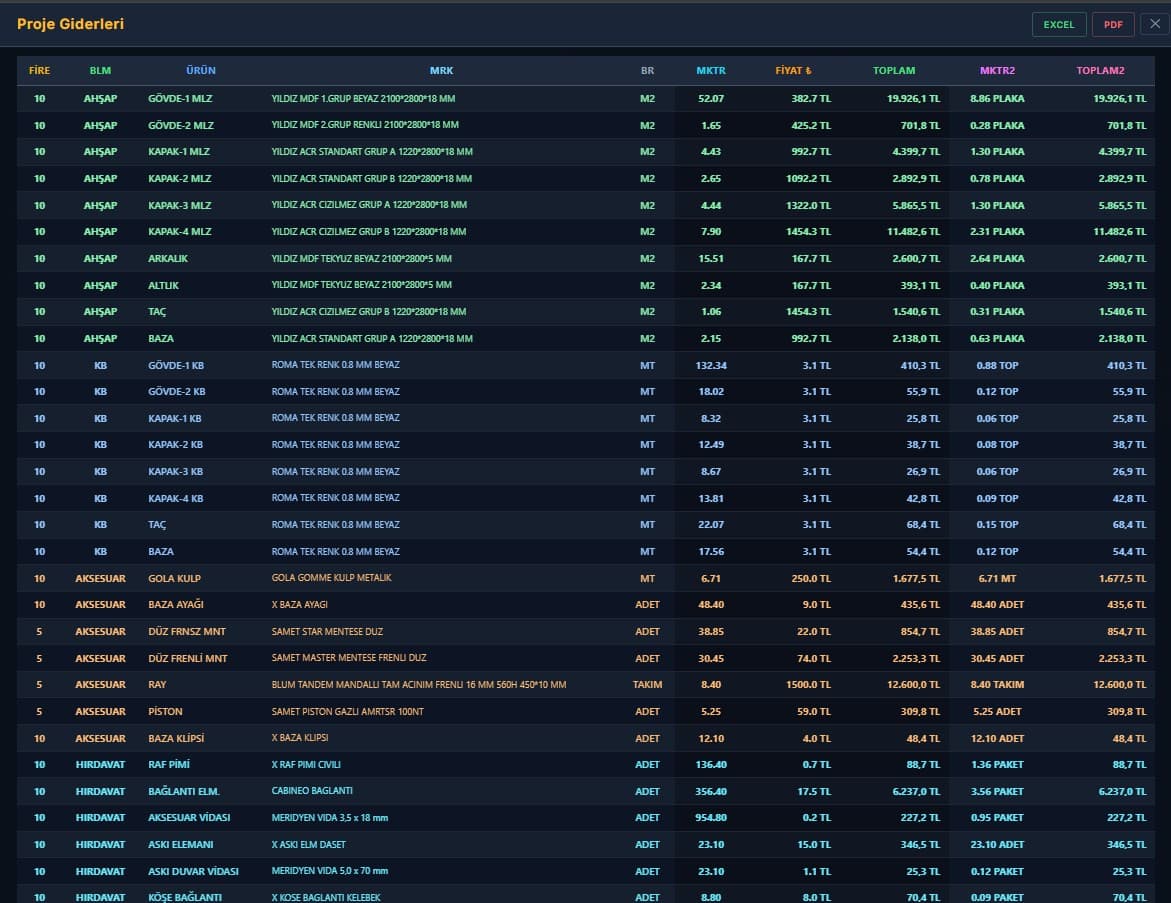1171x903 pixels.
Task: Click the BLUM TANDEM rail brand cell
Action: (418, 685)
